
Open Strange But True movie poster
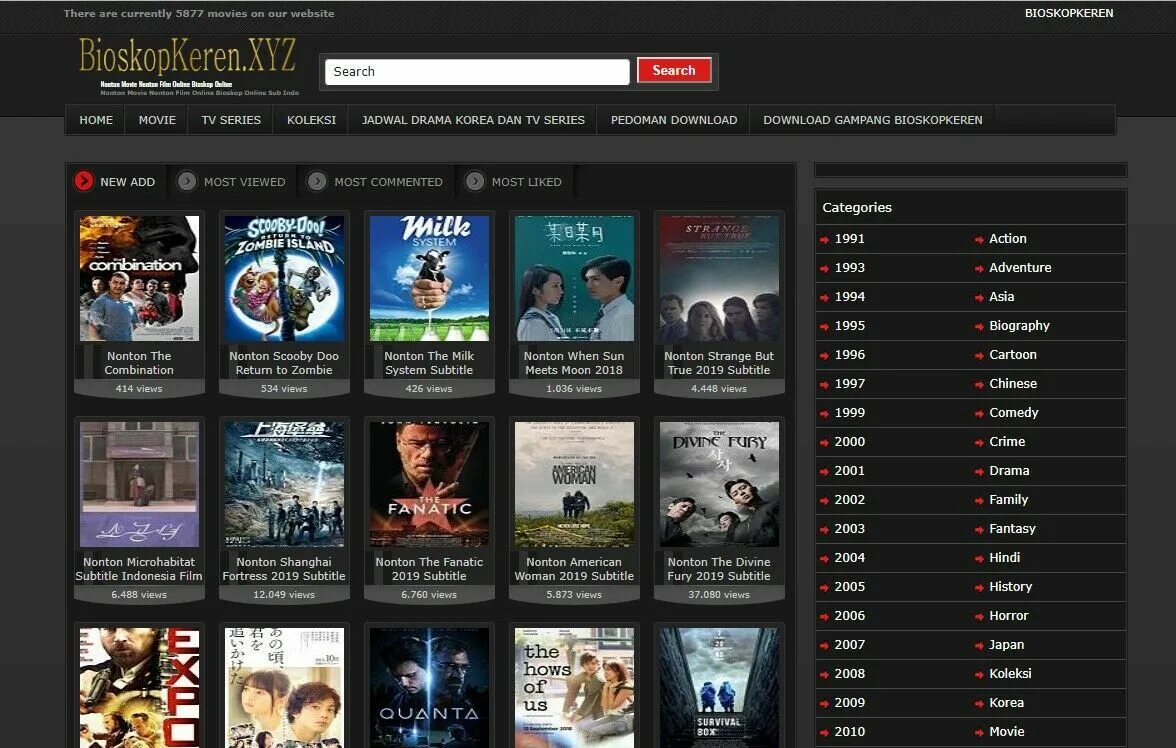pyautogui.click(x=719, y=278)
